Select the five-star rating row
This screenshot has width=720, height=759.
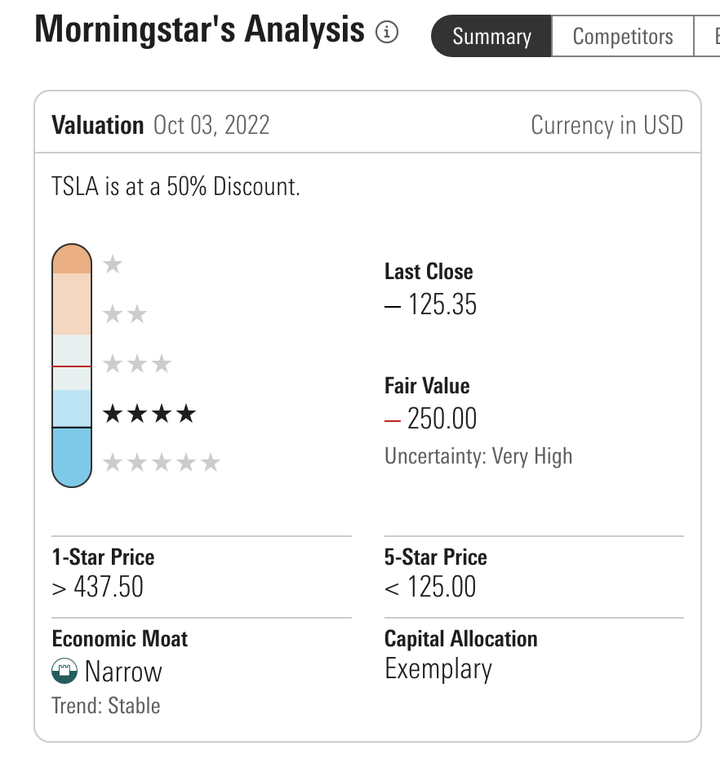[162, 463]
